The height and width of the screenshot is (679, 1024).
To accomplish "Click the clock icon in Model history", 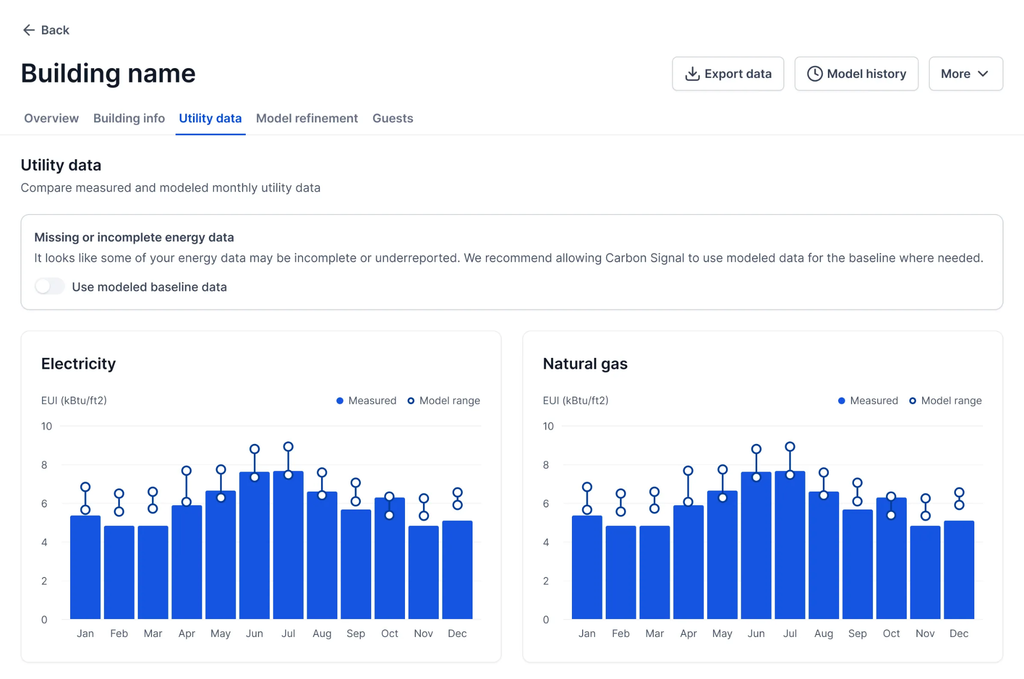I will pyautogui.click(x=815, y=74).
